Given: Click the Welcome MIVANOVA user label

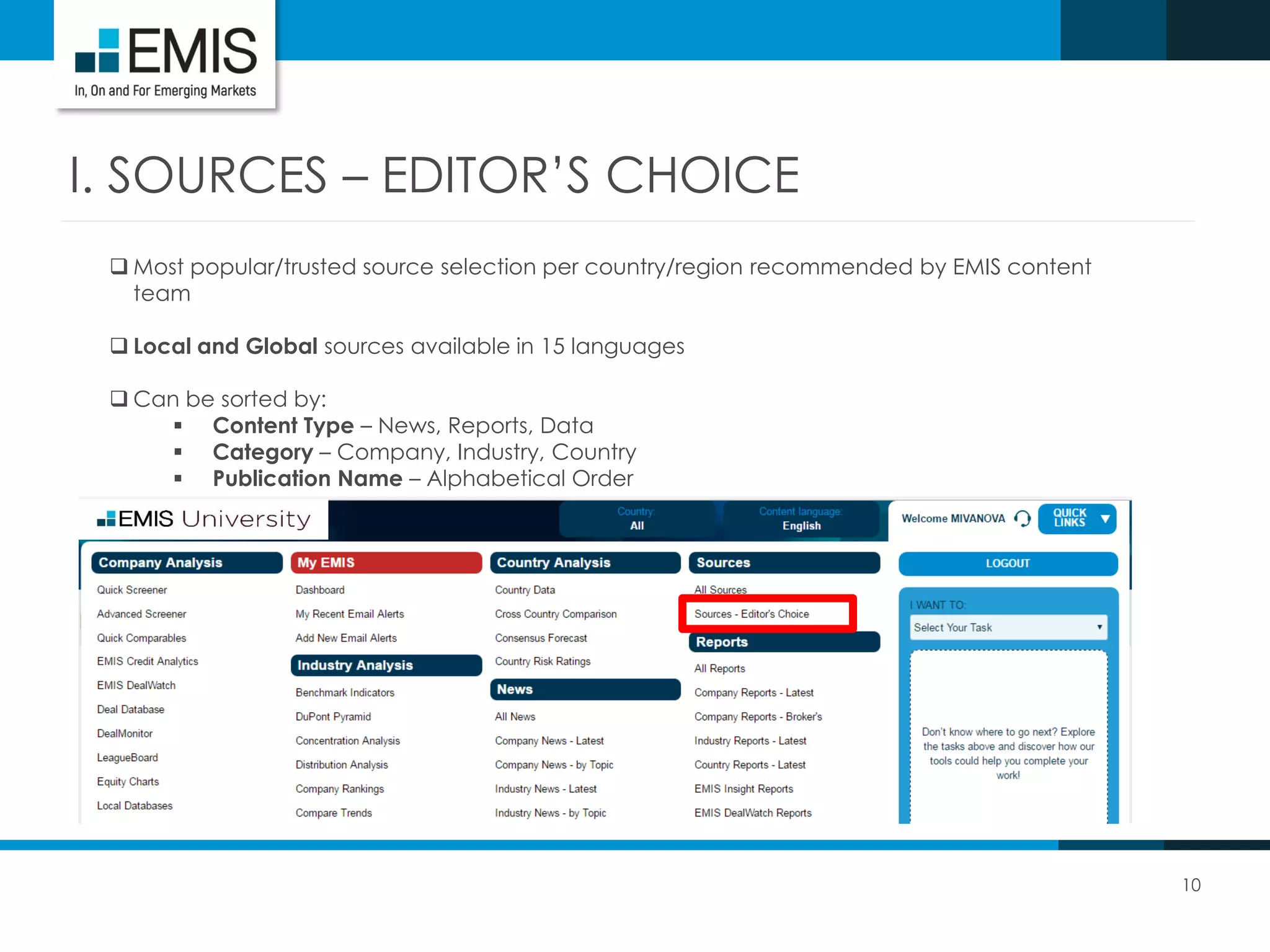Looking at the screenshot, I should pos(953,518).
